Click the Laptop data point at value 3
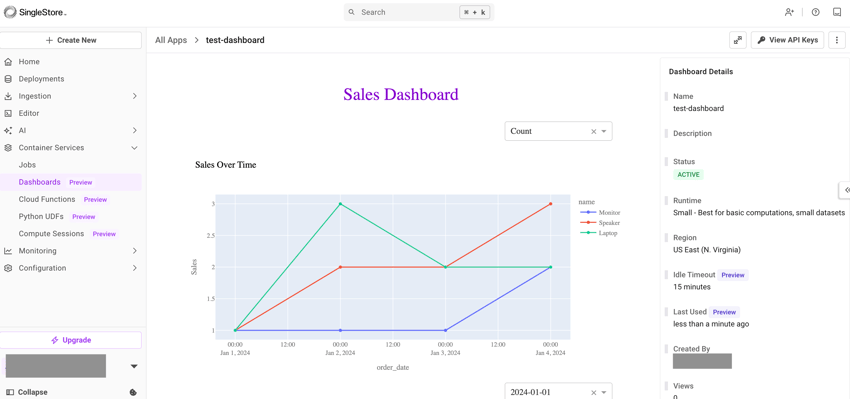Viewport: 850px width, 399px height. pyautogui.click(x=340, y=204)
